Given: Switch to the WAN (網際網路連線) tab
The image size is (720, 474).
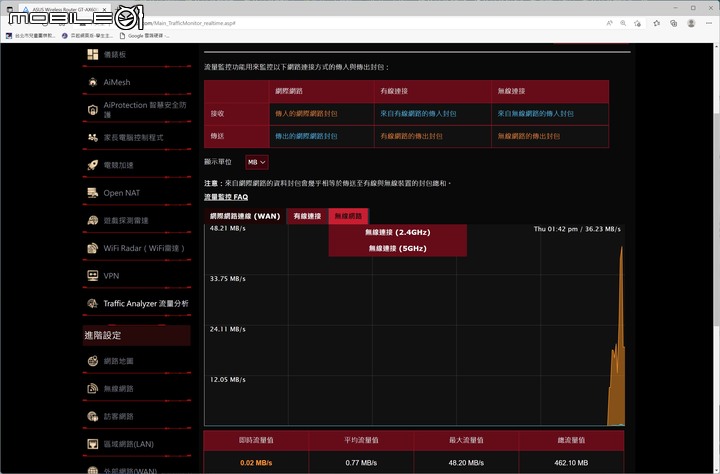Looking at the screenshot, I should [245, 216].
